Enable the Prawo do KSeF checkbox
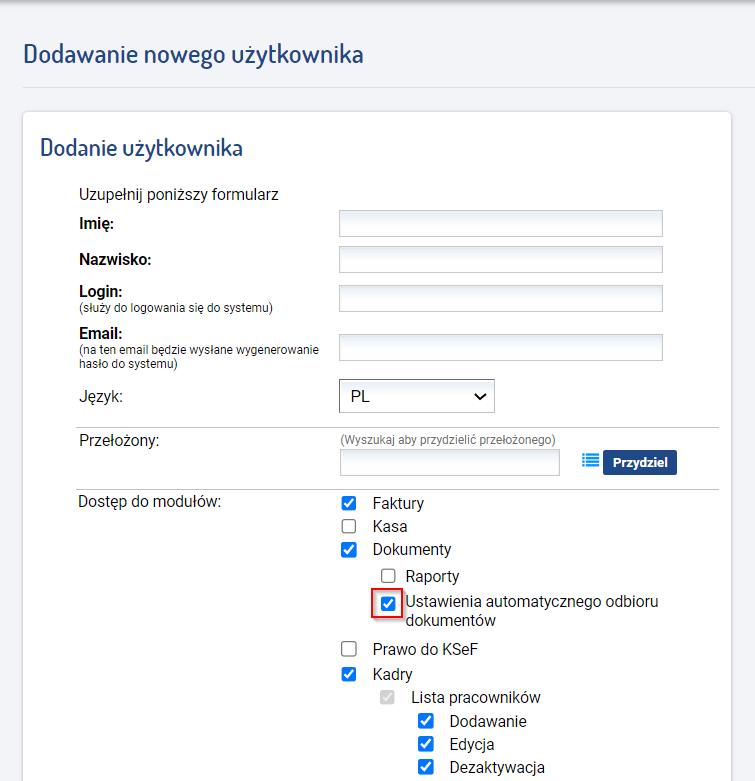Image resolution: width=755 pixels, height=781 pixels. (349, 649)
